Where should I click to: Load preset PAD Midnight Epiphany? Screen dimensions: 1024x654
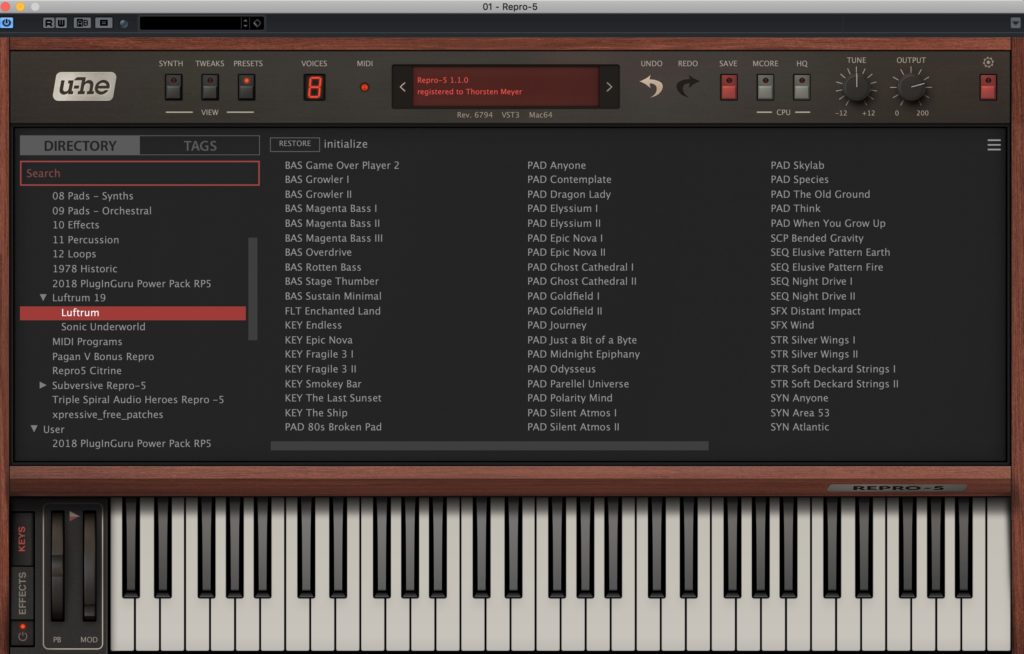[x=583, y=354]
